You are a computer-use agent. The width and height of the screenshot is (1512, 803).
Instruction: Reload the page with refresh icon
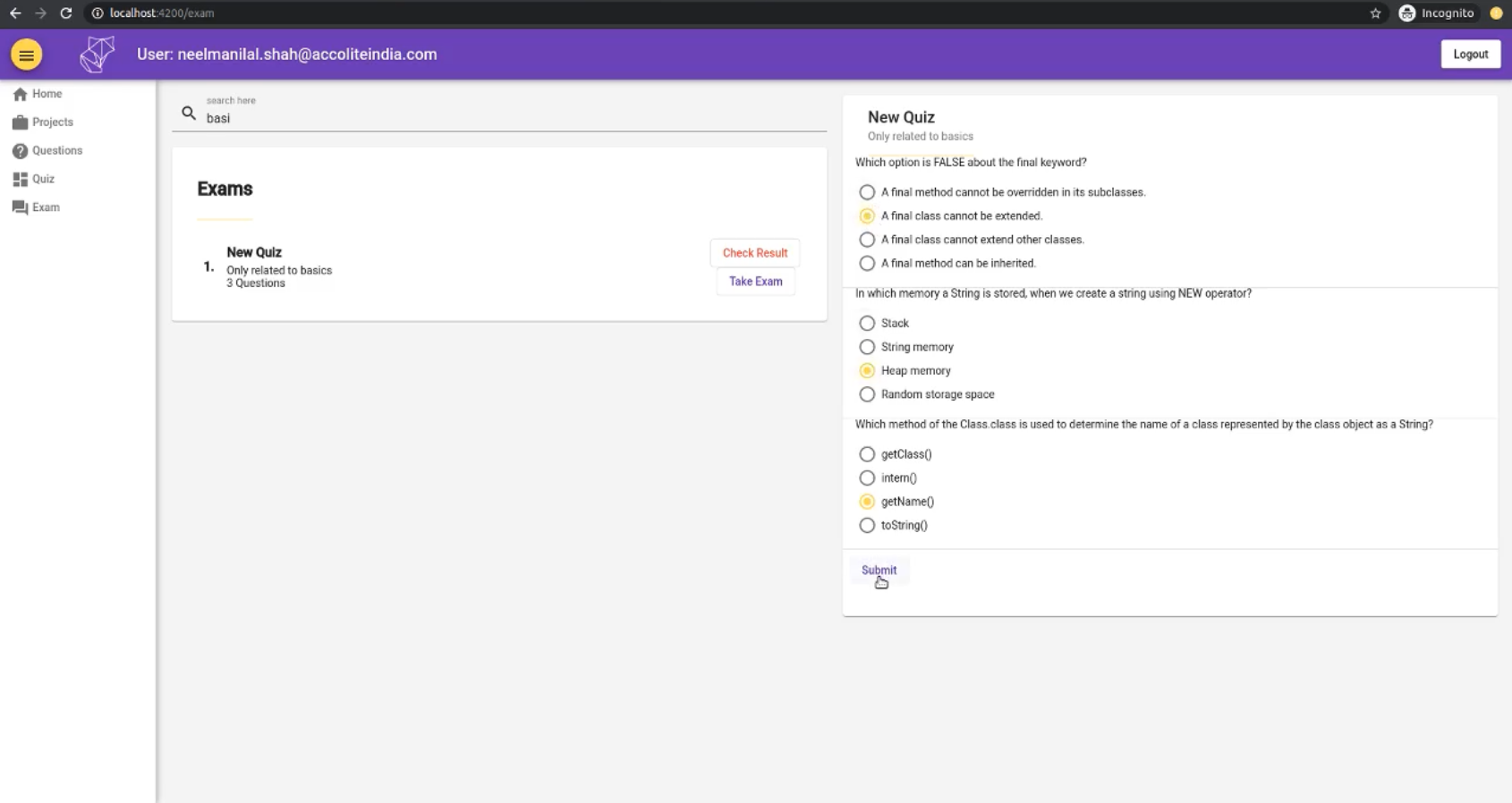(66, 13)
